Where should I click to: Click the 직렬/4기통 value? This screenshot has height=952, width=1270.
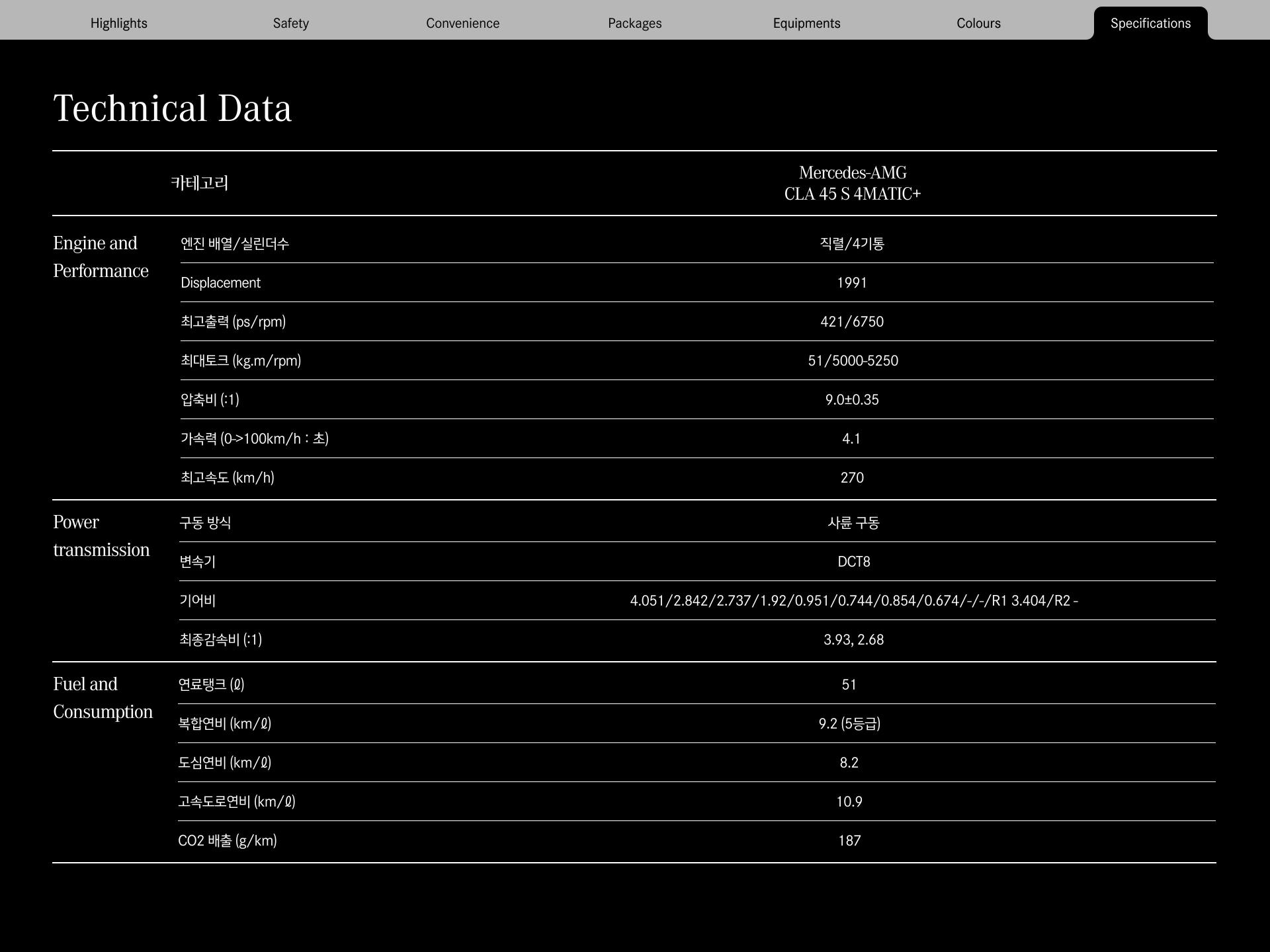[852, 244]
